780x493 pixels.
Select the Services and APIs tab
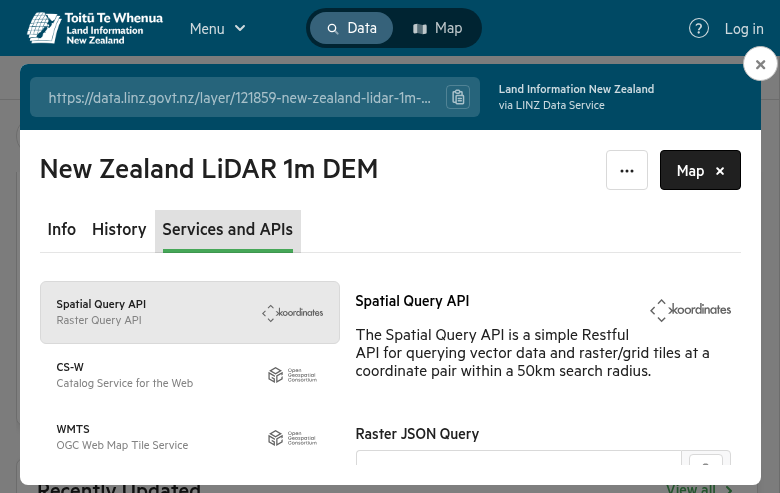(228, 231)
